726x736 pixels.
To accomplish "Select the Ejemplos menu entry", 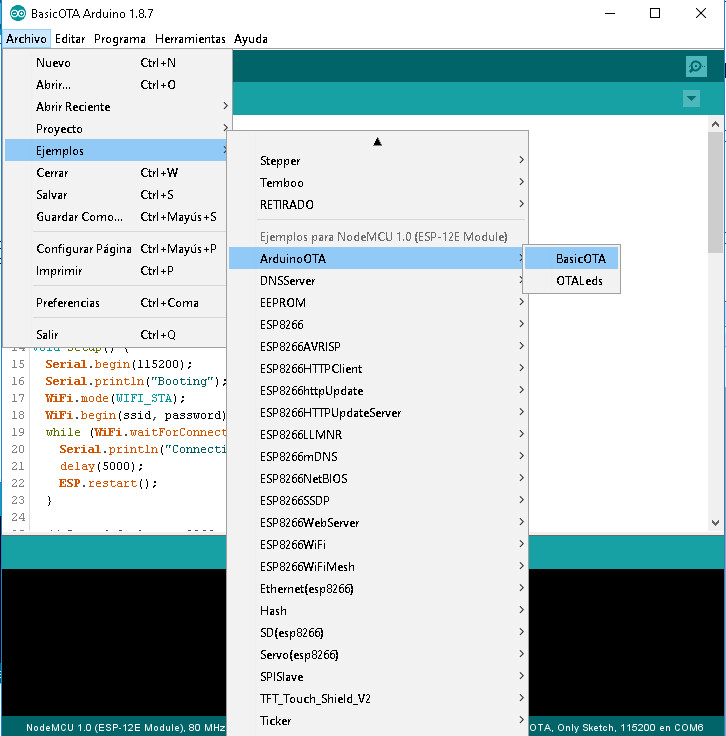I will pos(116,151).
